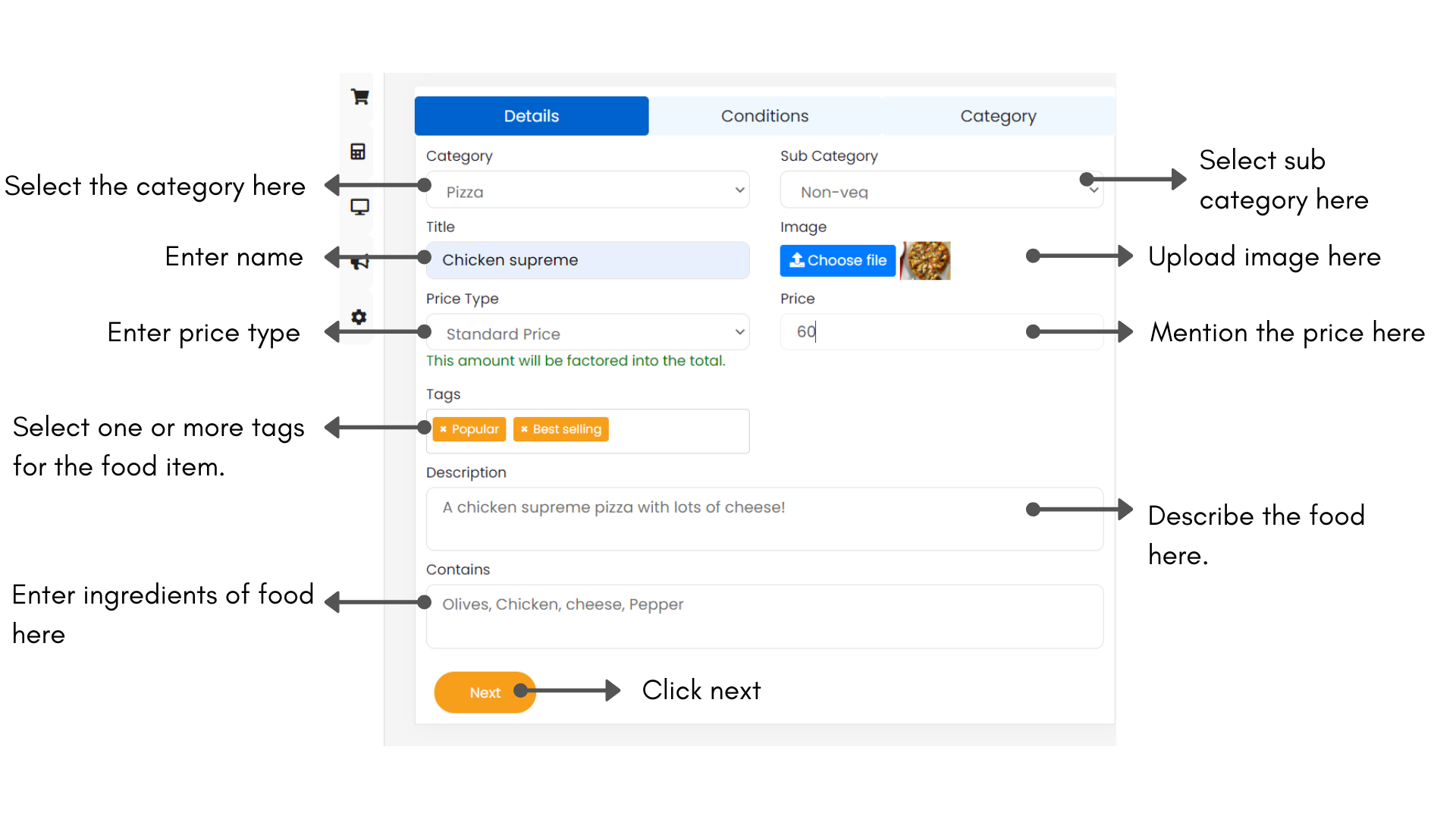Click the calculator icon in sidebar
The image size is (1456, 819).
tap(358, 152)
